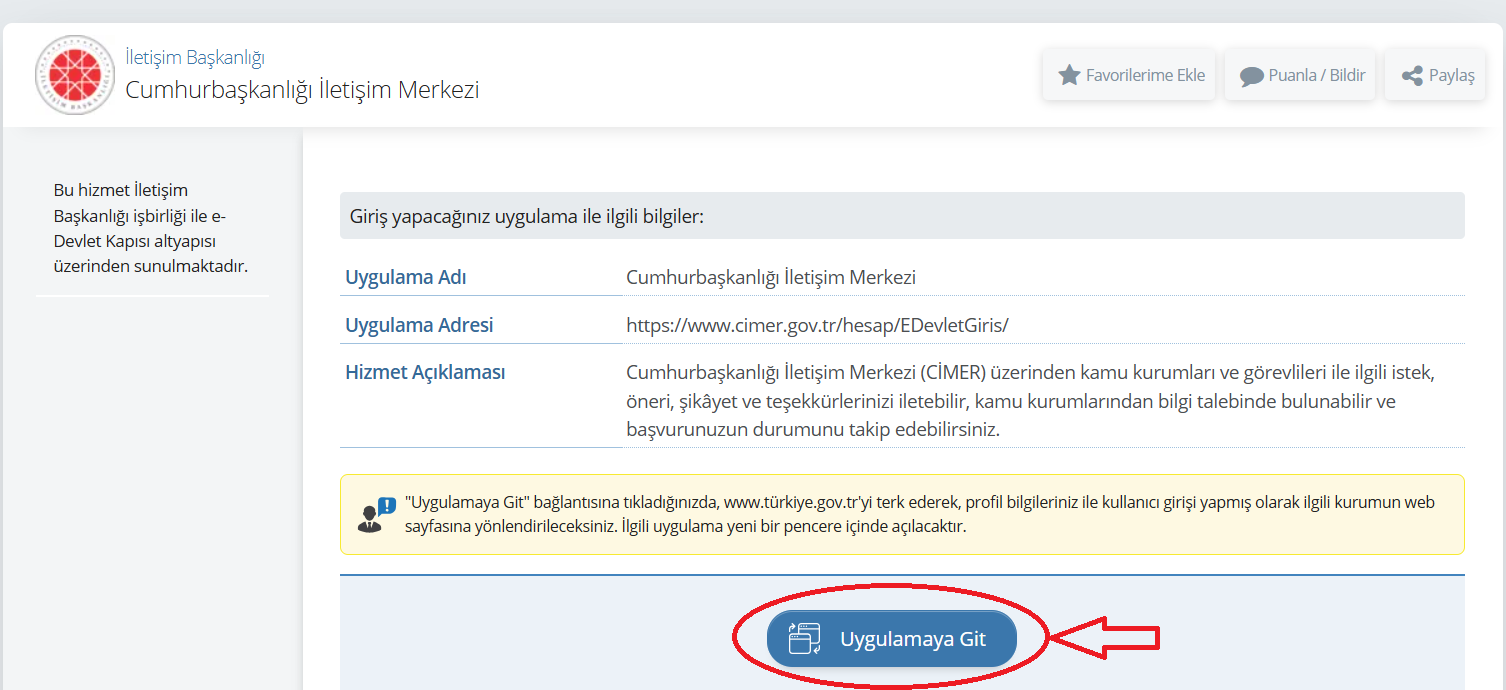Viewport: 1506px width, 690px height.
Task: Open the Uygulama Adı link
Action: (405, 276)
